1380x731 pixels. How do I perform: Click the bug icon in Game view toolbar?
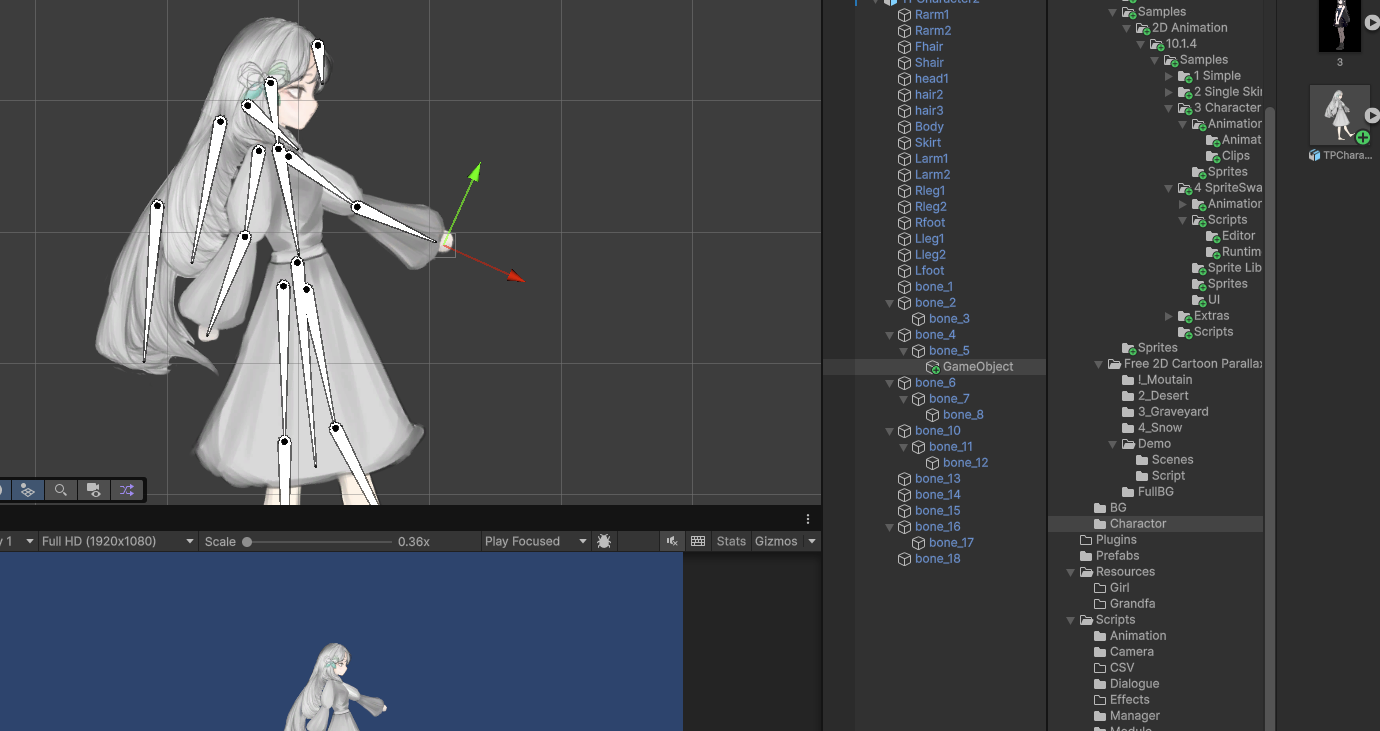point(604,541)
